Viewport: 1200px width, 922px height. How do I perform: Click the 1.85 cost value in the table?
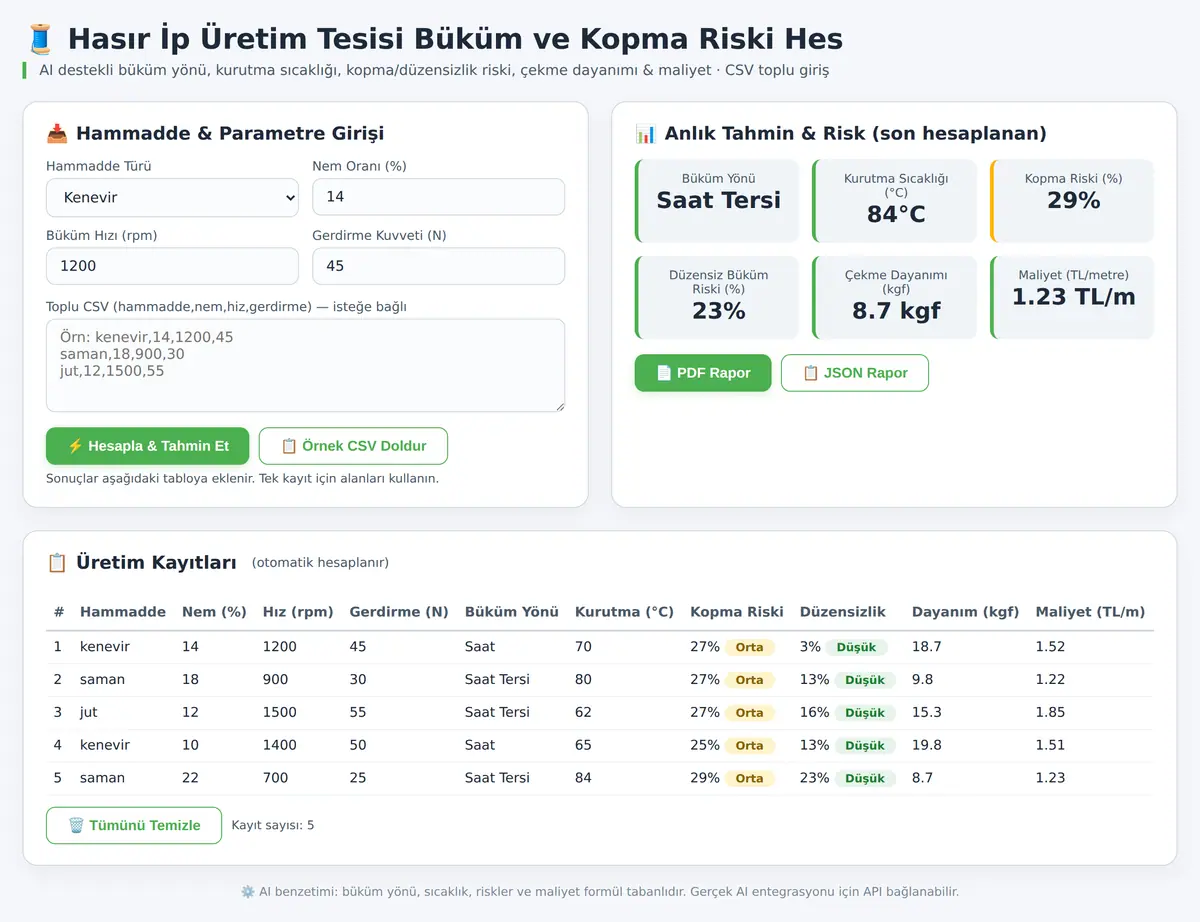(x=1050, y=712)
